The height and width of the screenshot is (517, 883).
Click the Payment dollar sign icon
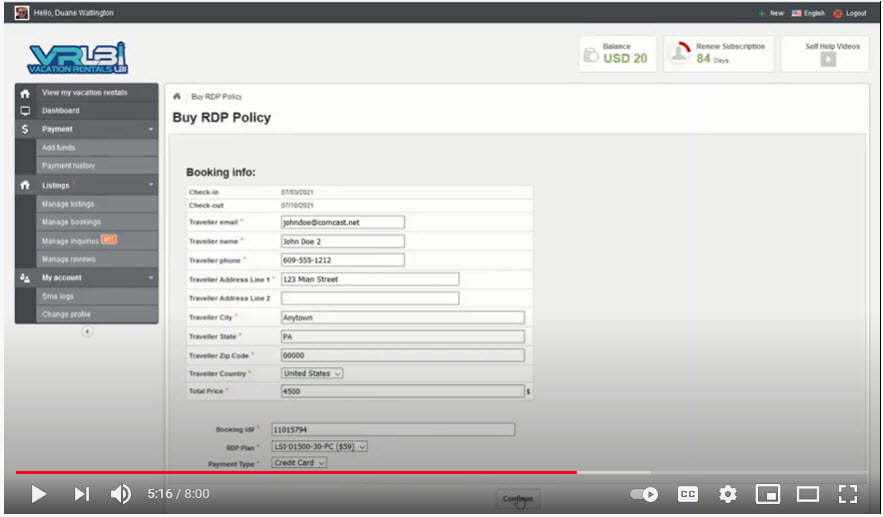[x=25, y=129]
